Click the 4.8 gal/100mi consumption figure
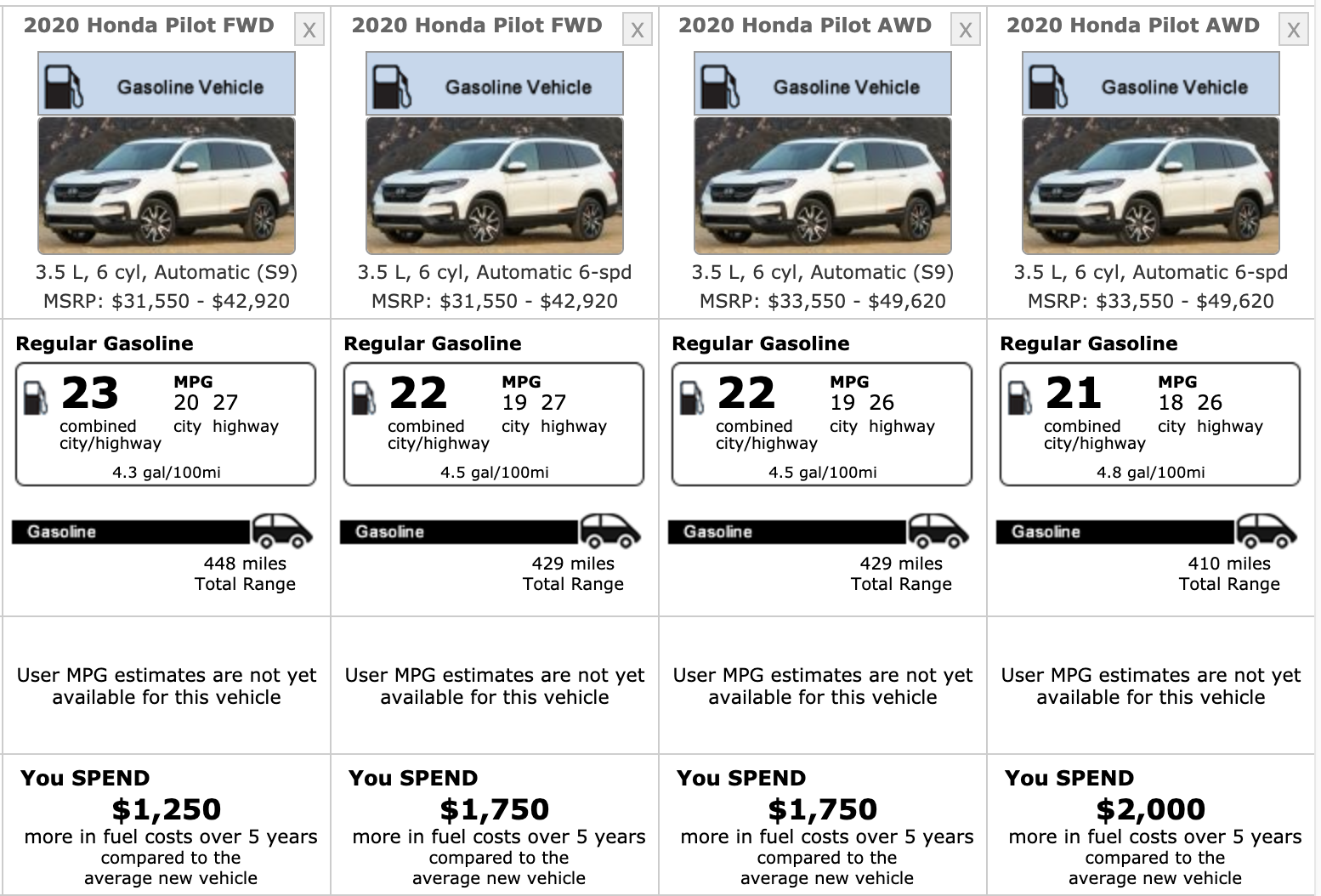1321x896 pixels. point(1150,473)
